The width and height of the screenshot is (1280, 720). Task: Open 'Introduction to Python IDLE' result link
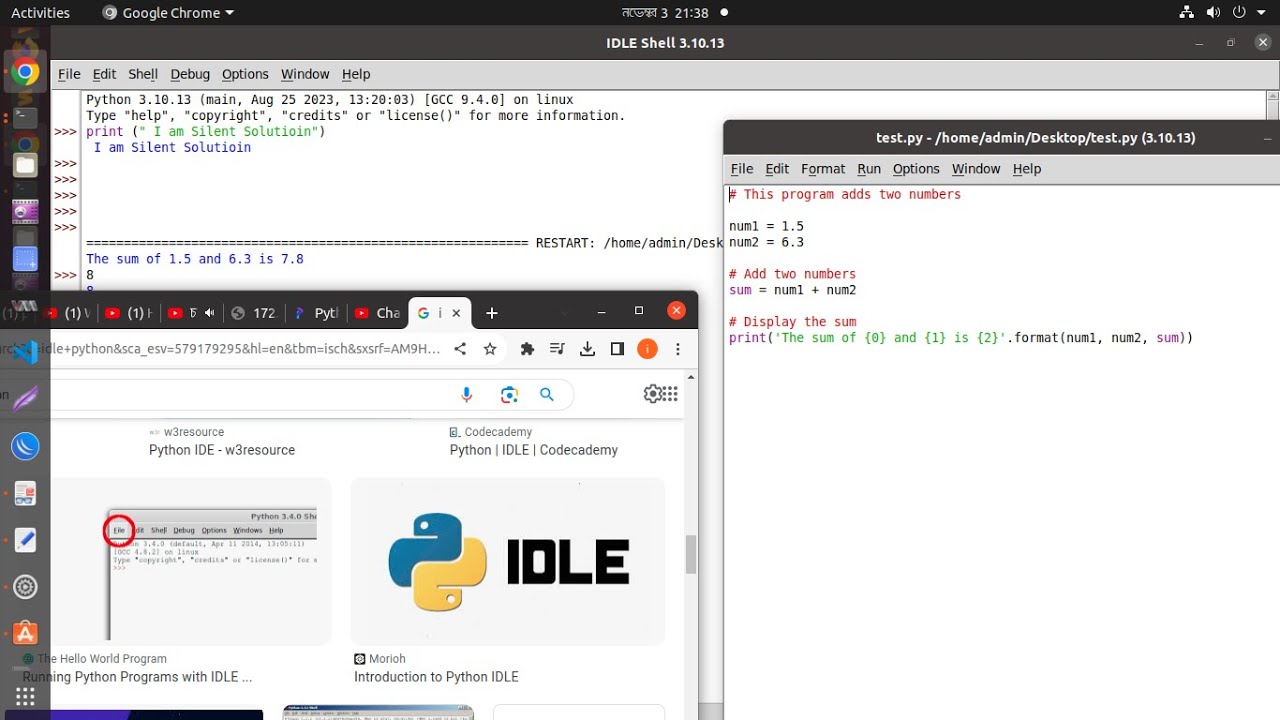[x=436, y=677]
